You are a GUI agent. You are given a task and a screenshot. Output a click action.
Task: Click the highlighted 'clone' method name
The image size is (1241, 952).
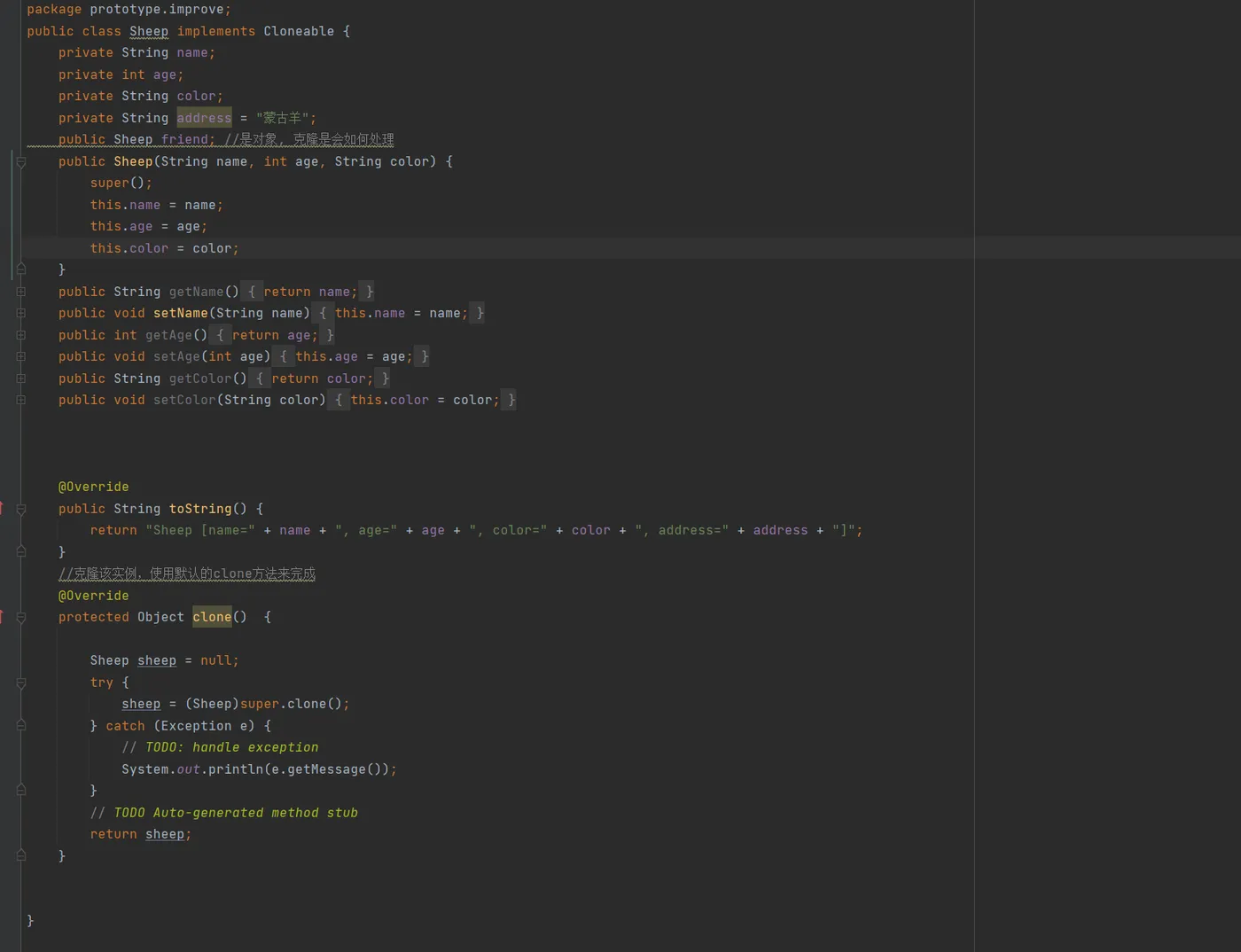tap(212, 617)
